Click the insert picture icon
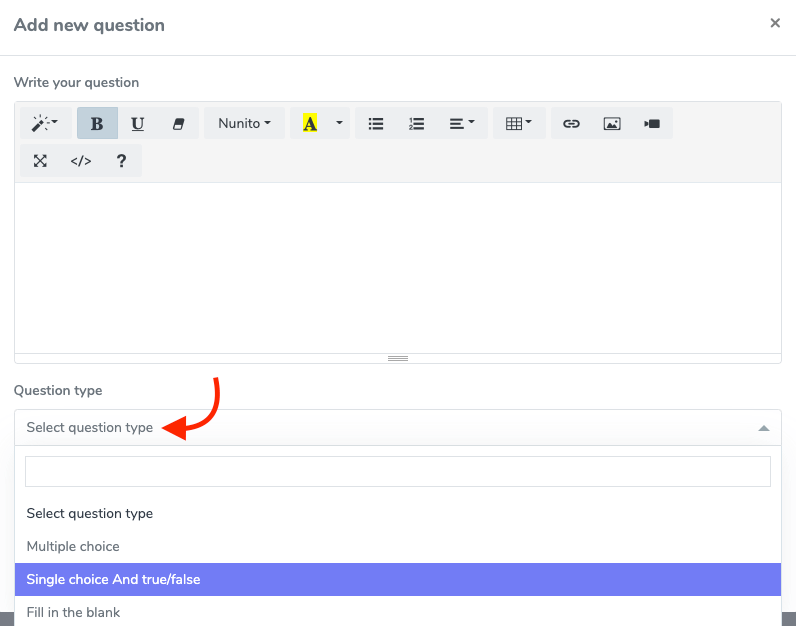Image resolution: width=796 pixels, height=626 pixels. click(x=612, y=124)
